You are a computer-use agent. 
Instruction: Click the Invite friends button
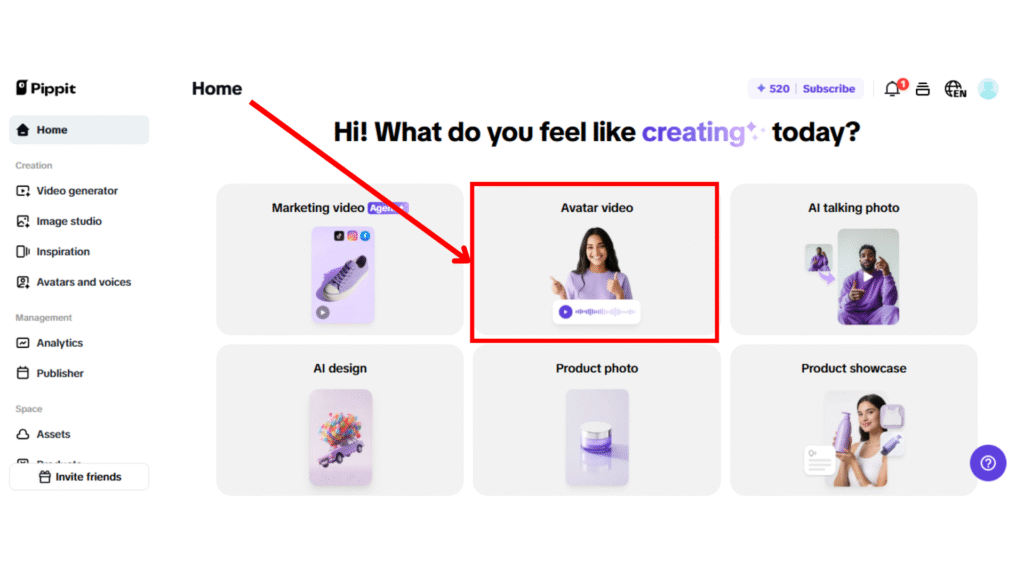(79, 477)
